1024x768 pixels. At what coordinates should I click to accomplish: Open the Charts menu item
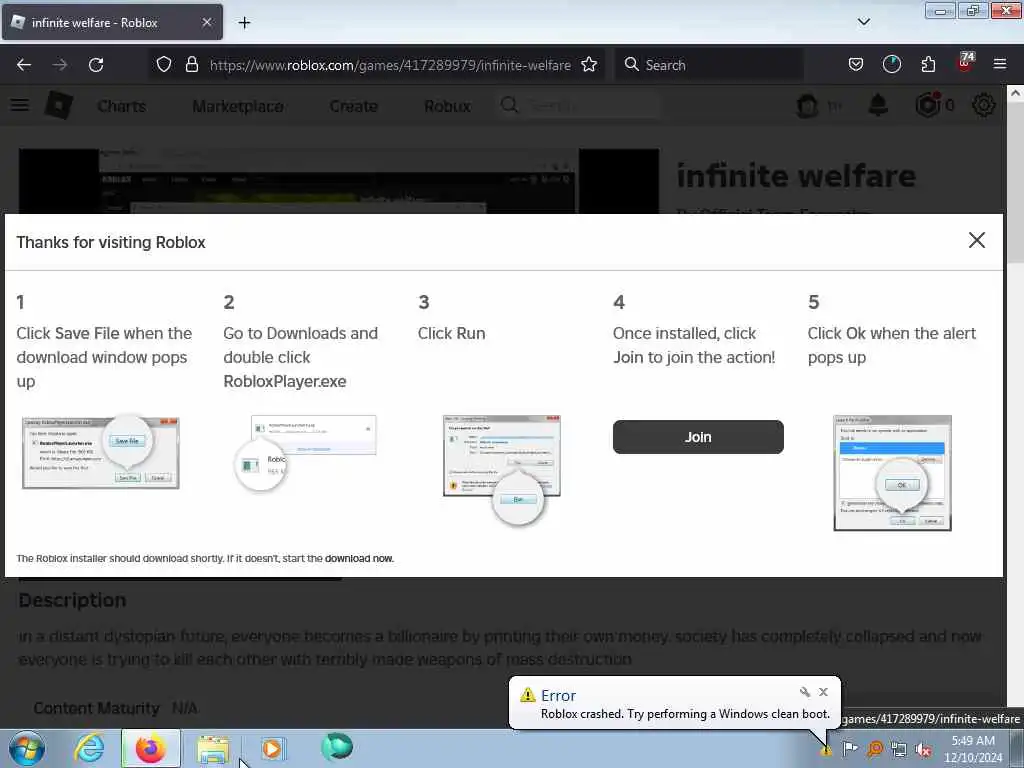121,106
